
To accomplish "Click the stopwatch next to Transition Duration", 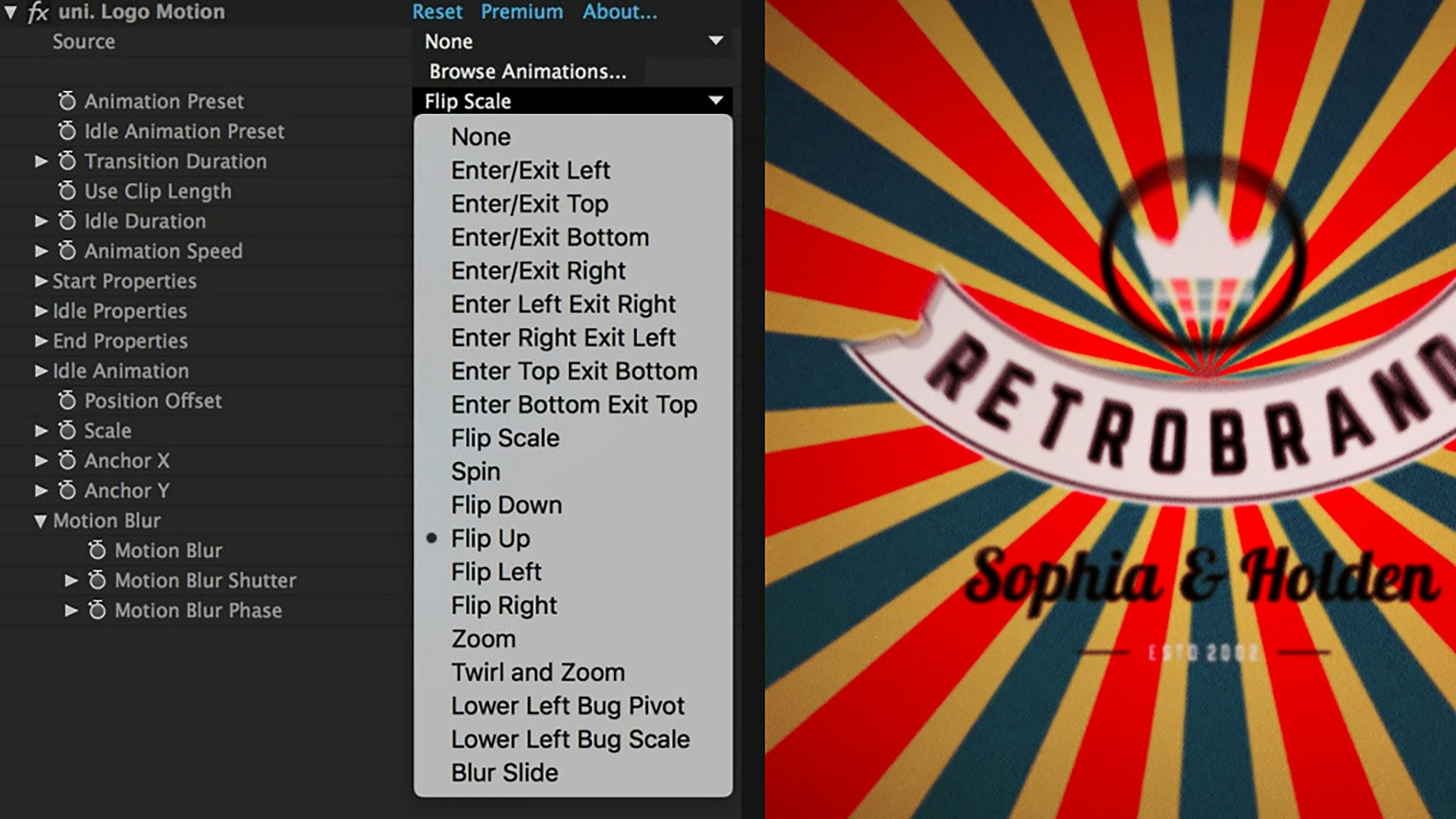I will (67, 161).
